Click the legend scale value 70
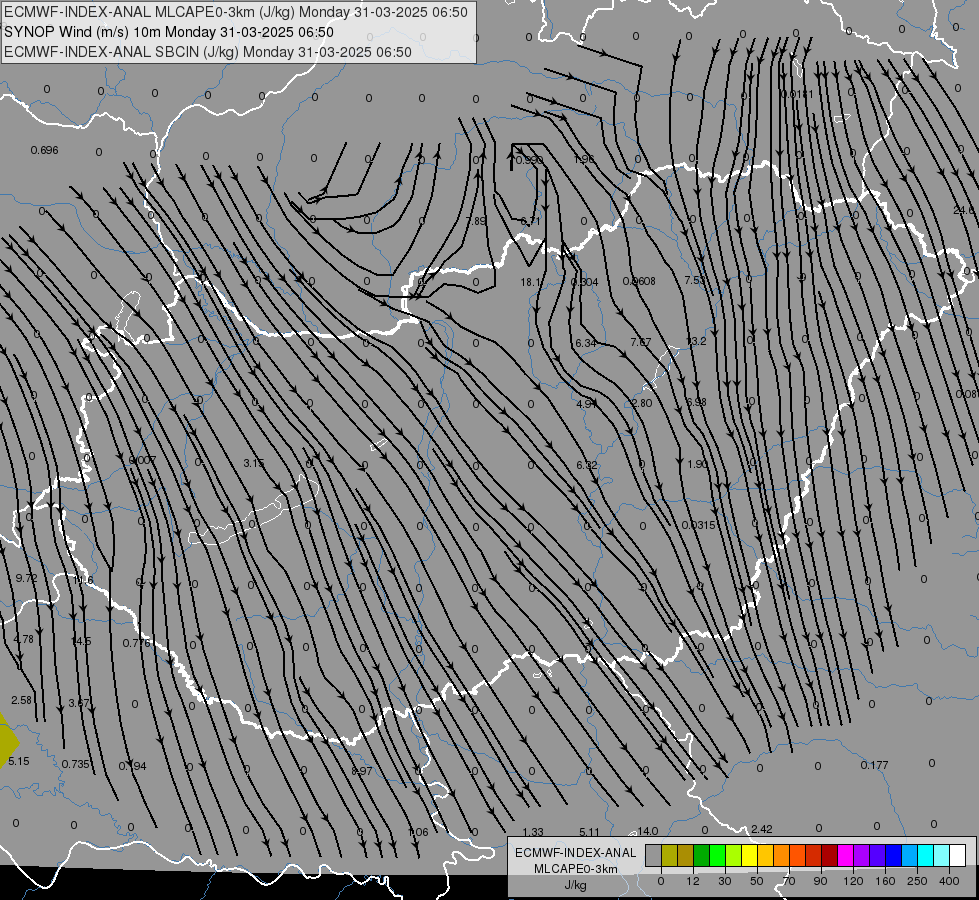Image resolution: width=979 pixels, height=900 pixels. pos(789,881)
